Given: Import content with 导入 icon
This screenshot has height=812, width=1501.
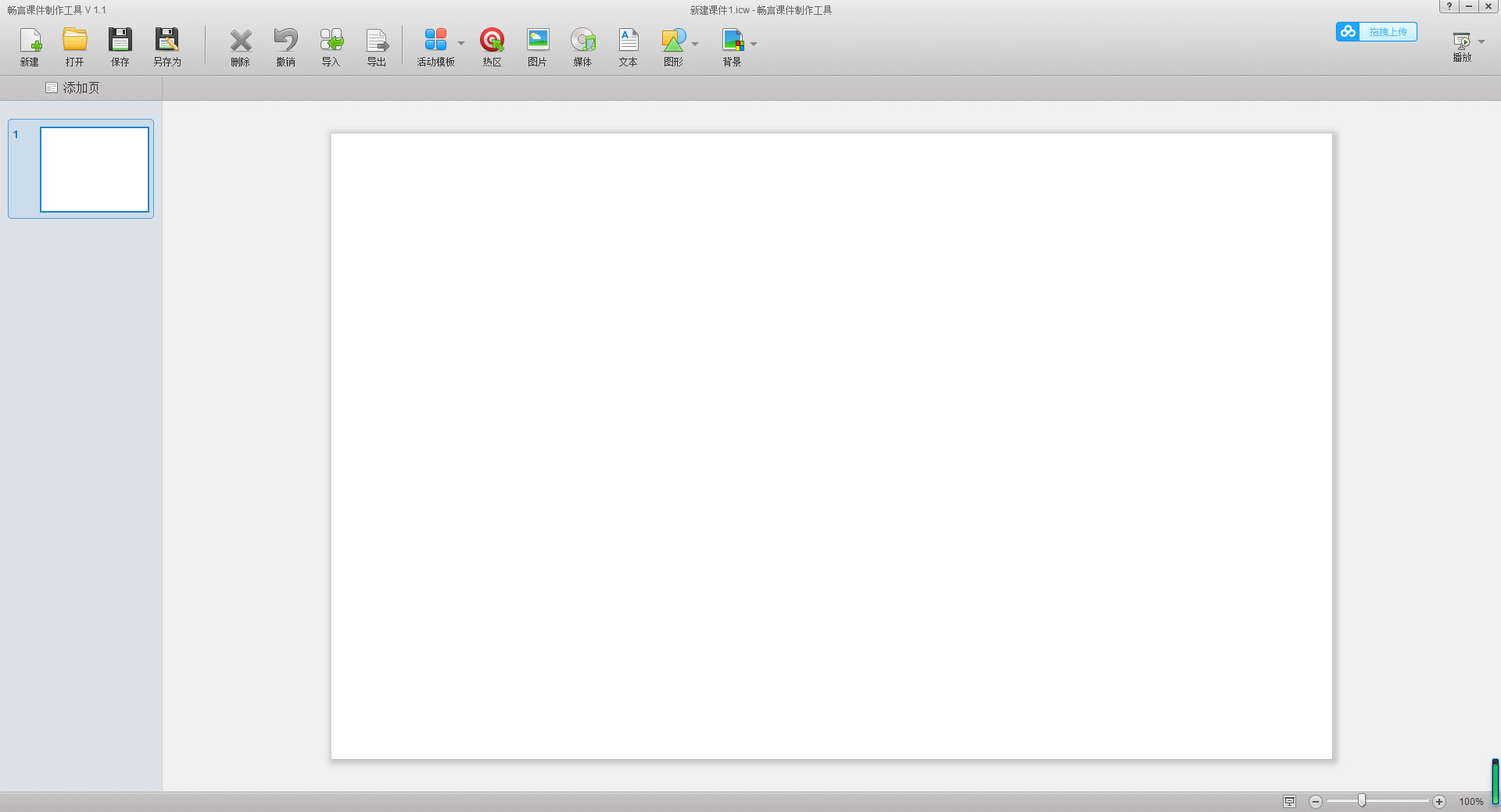Looking at the screenshot, I should click(x=331, y=47).
